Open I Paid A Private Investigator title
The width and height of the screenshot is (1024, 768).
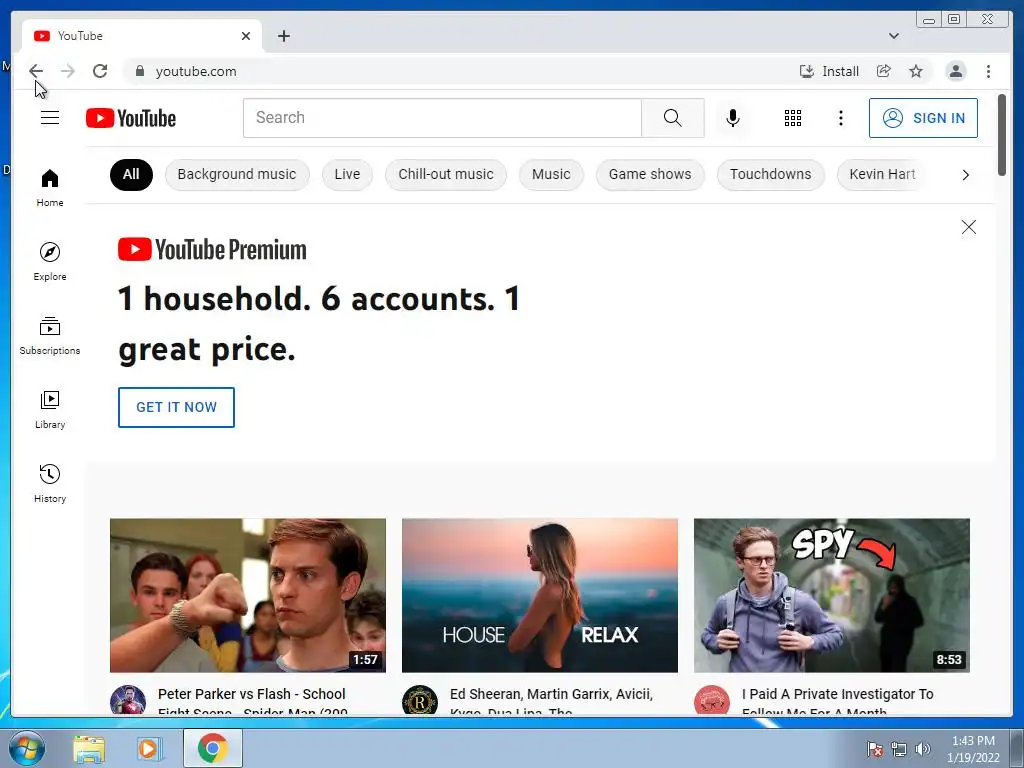(x=838, y=703)
